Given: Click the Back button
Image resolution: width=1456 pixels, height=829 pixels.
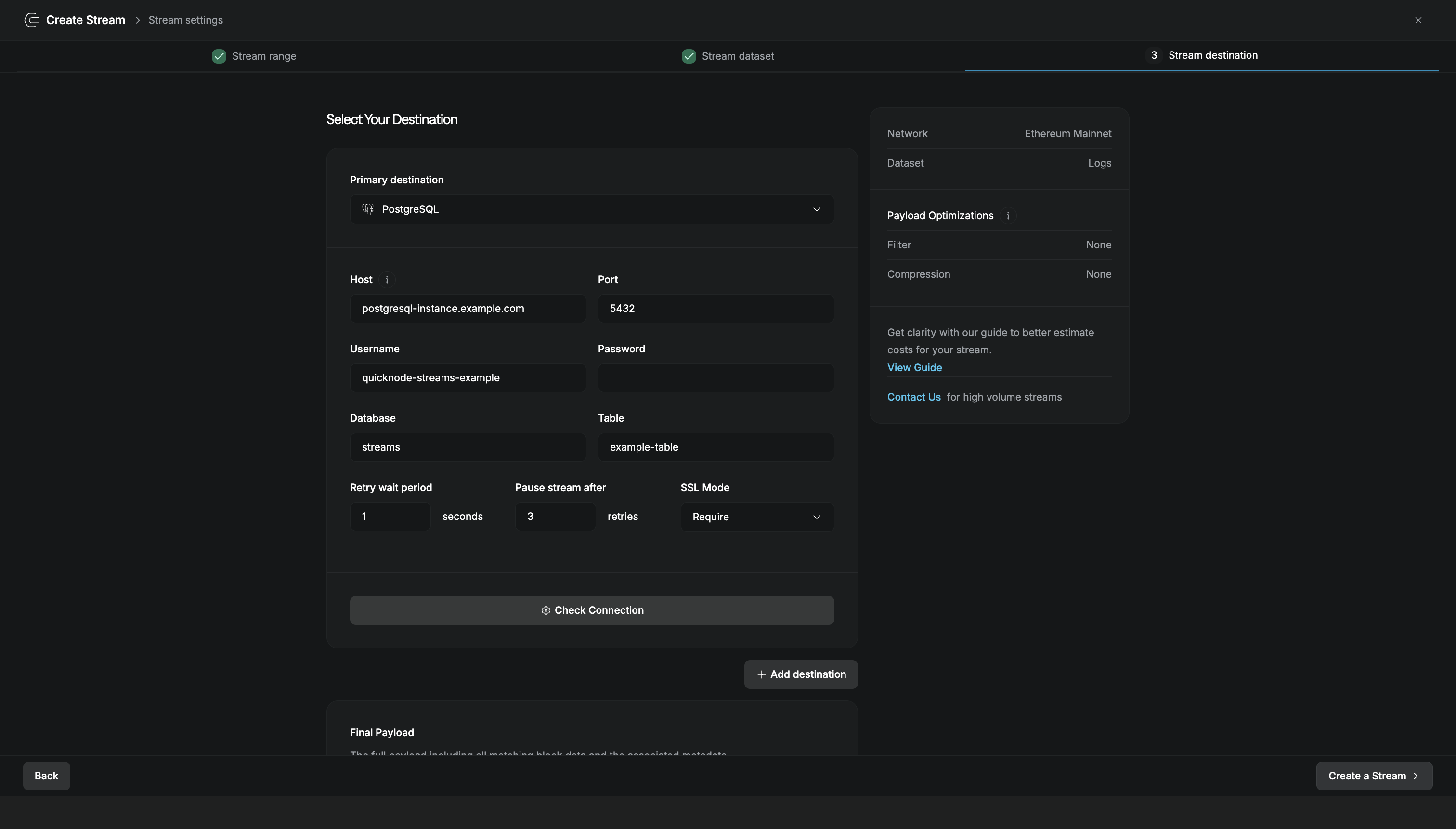Looking at the screenshot, I should click(x=46, y=776).
